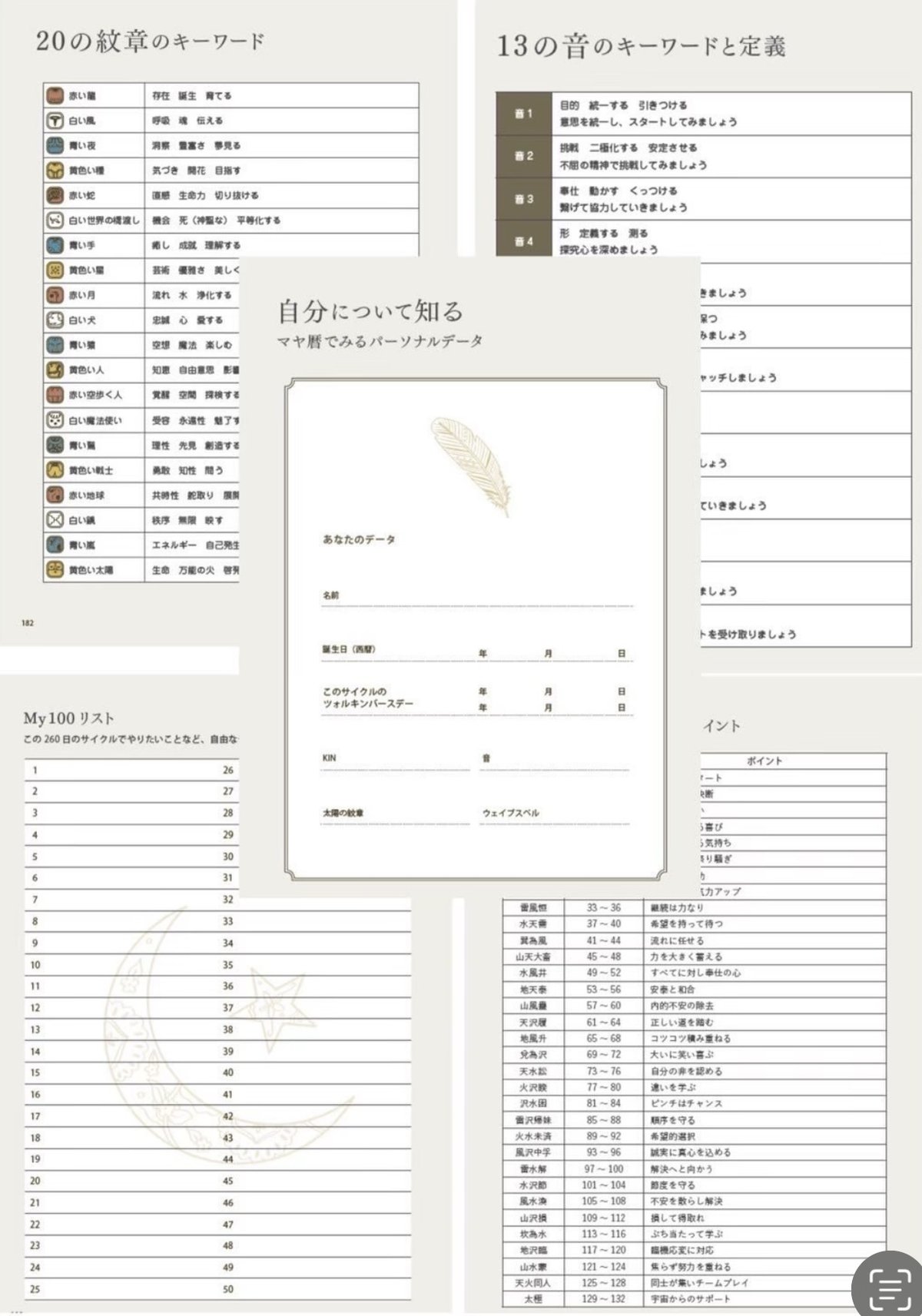Click page number 182
Viewport: 922px width, 1316px height.
(28, 623)
